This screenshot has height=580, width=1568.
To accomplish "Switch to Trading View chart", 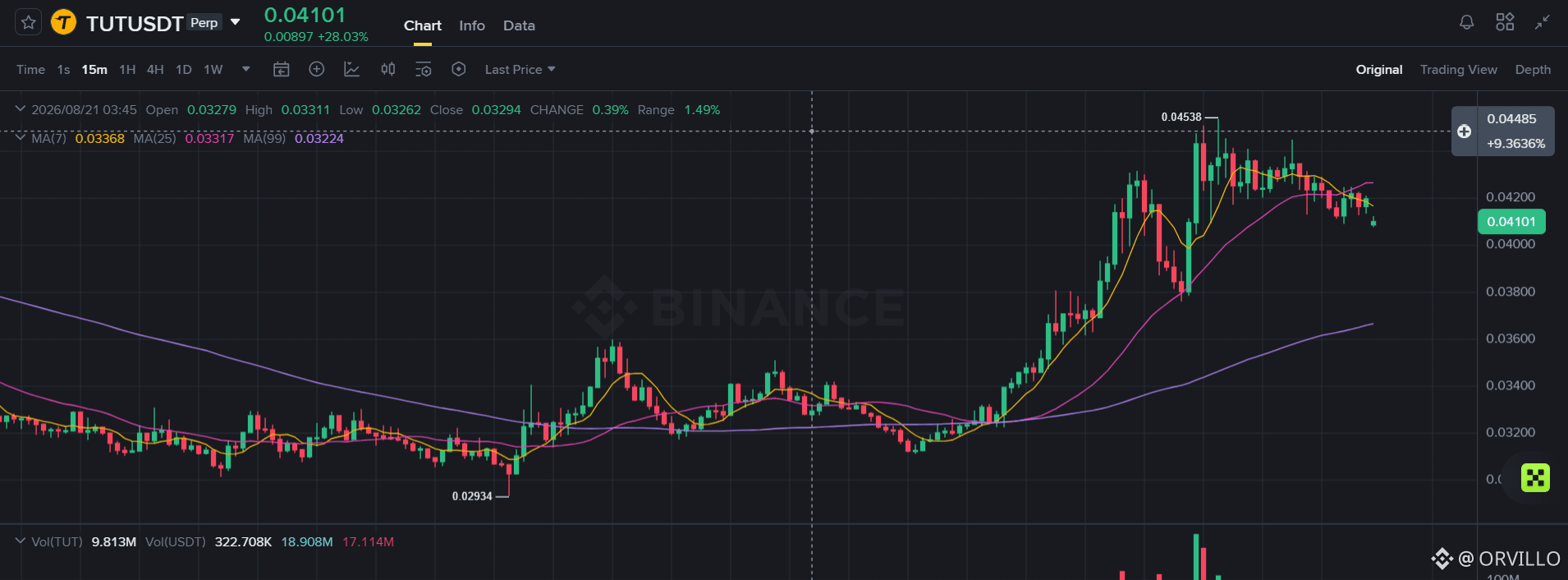I will click(1459, 70).
